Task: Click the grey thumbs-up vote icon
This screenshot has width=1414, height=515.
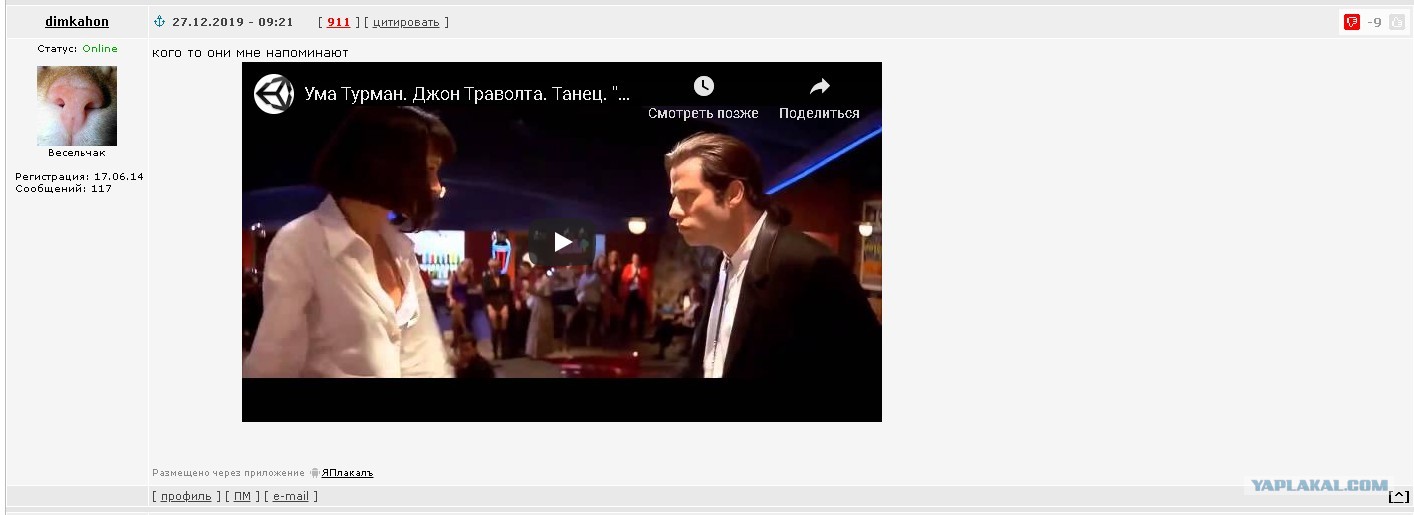Action: pos(1397,22)
